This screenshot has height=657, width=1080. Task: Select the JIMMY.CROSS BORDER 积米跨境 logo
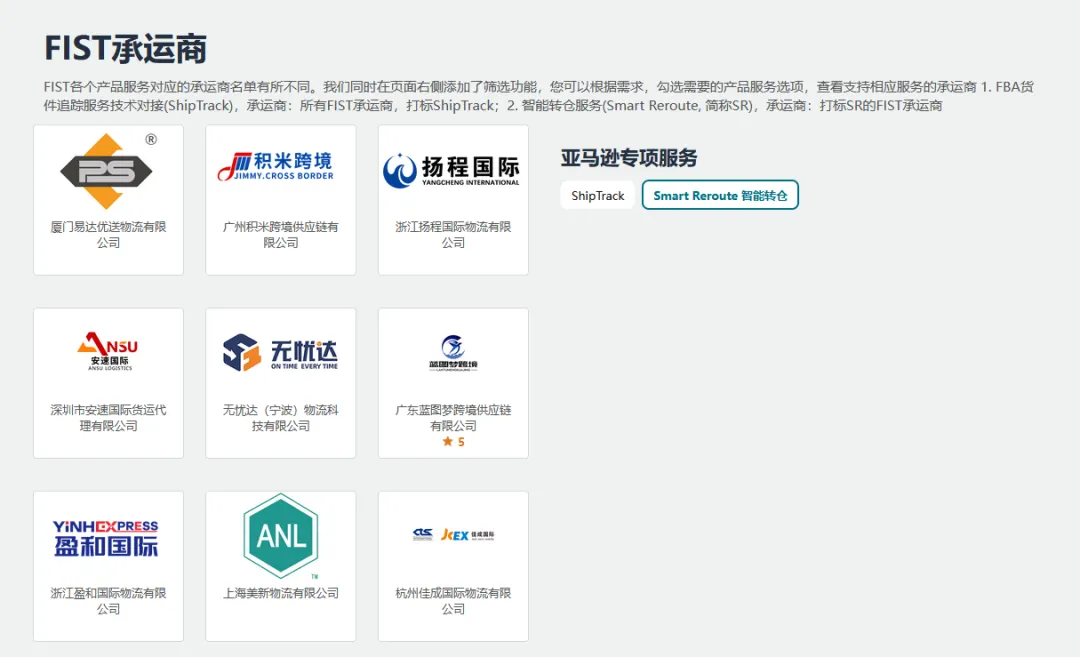(x=280, y=167)
